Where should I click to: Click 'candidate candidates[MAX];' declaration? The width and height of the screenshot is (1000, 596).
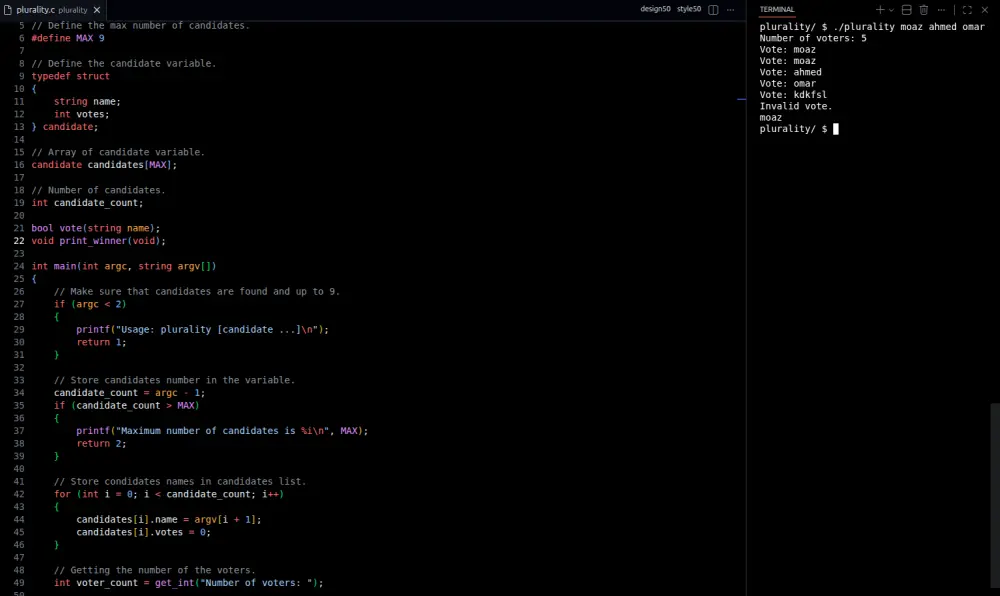[104, 164]
